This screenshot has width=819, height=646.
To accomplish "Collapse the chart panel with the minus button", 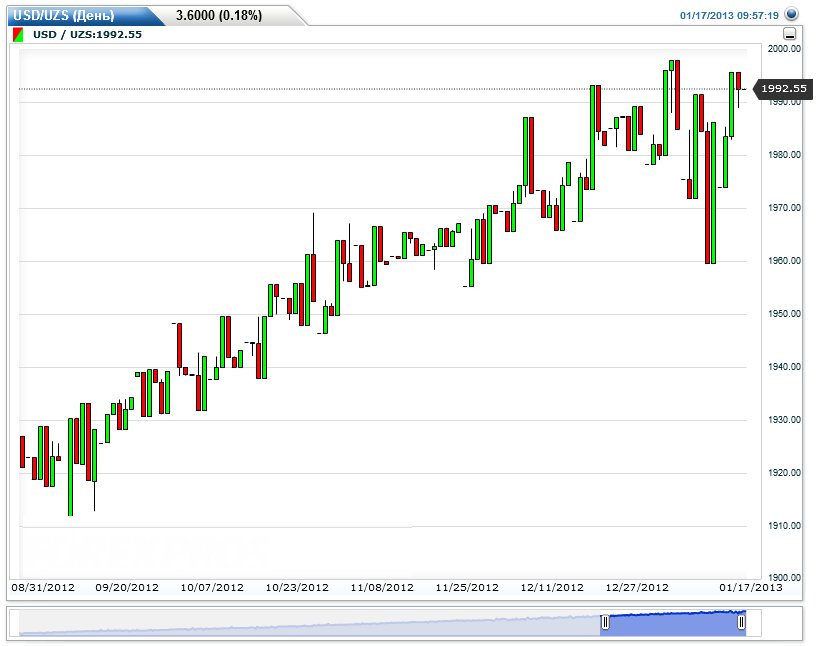I will tap(790, 34).
